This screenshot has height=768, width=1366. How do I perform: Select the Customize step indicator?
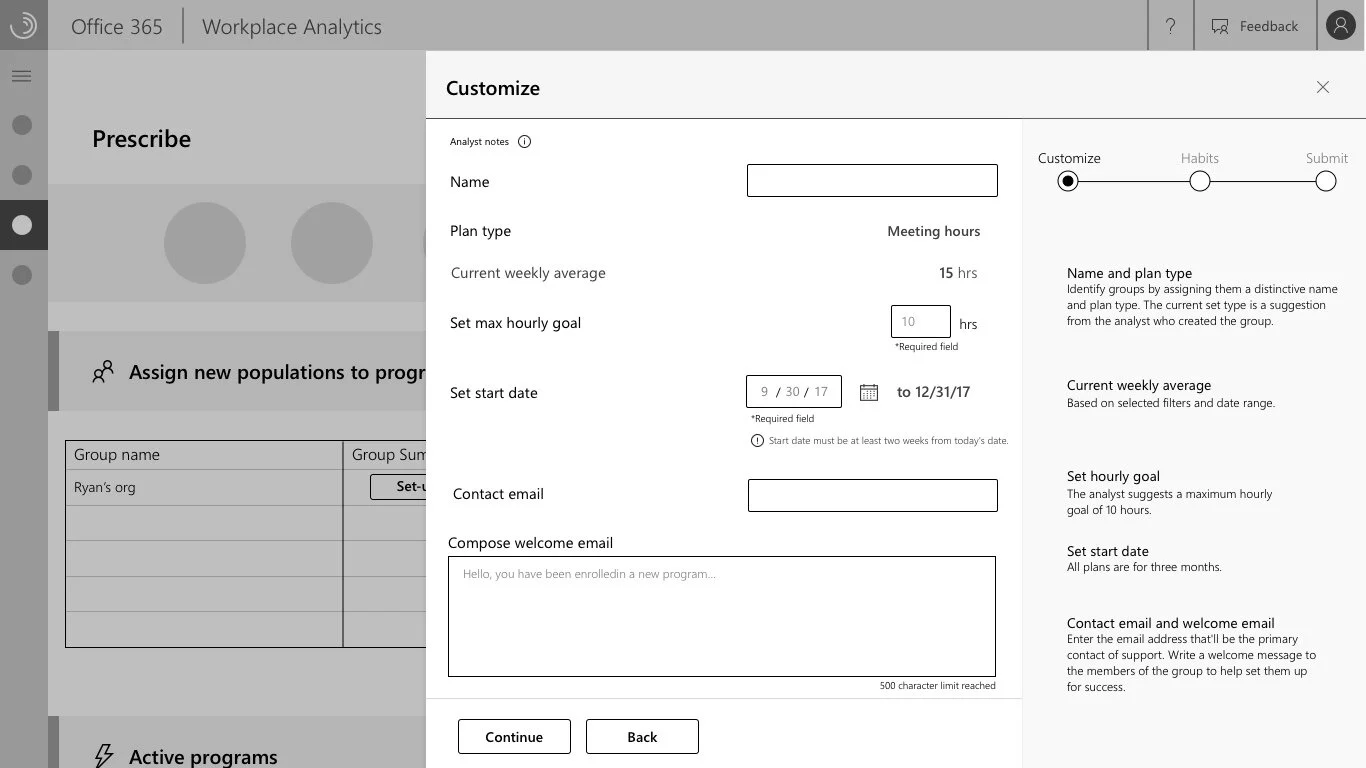click(1067, 181)
